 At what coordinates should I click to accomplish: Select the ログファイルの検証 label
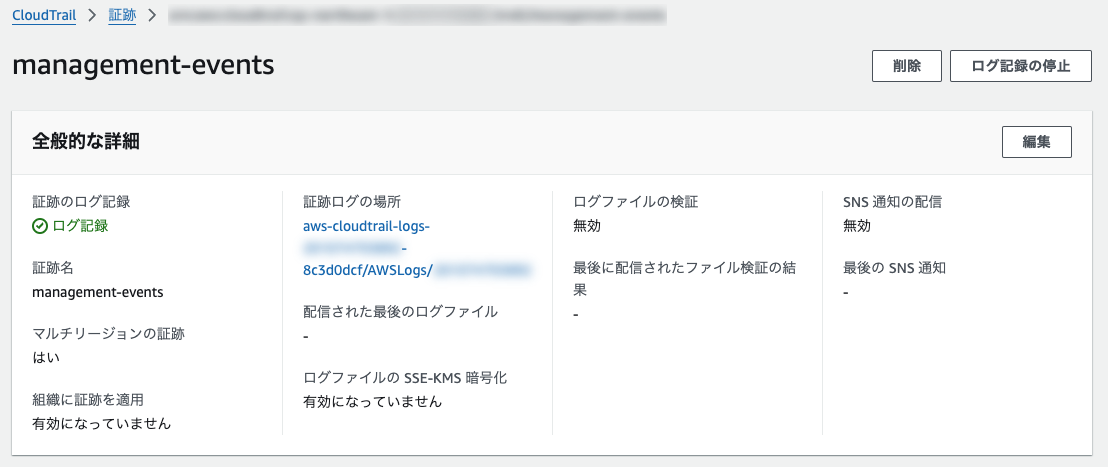pos(636,201)
